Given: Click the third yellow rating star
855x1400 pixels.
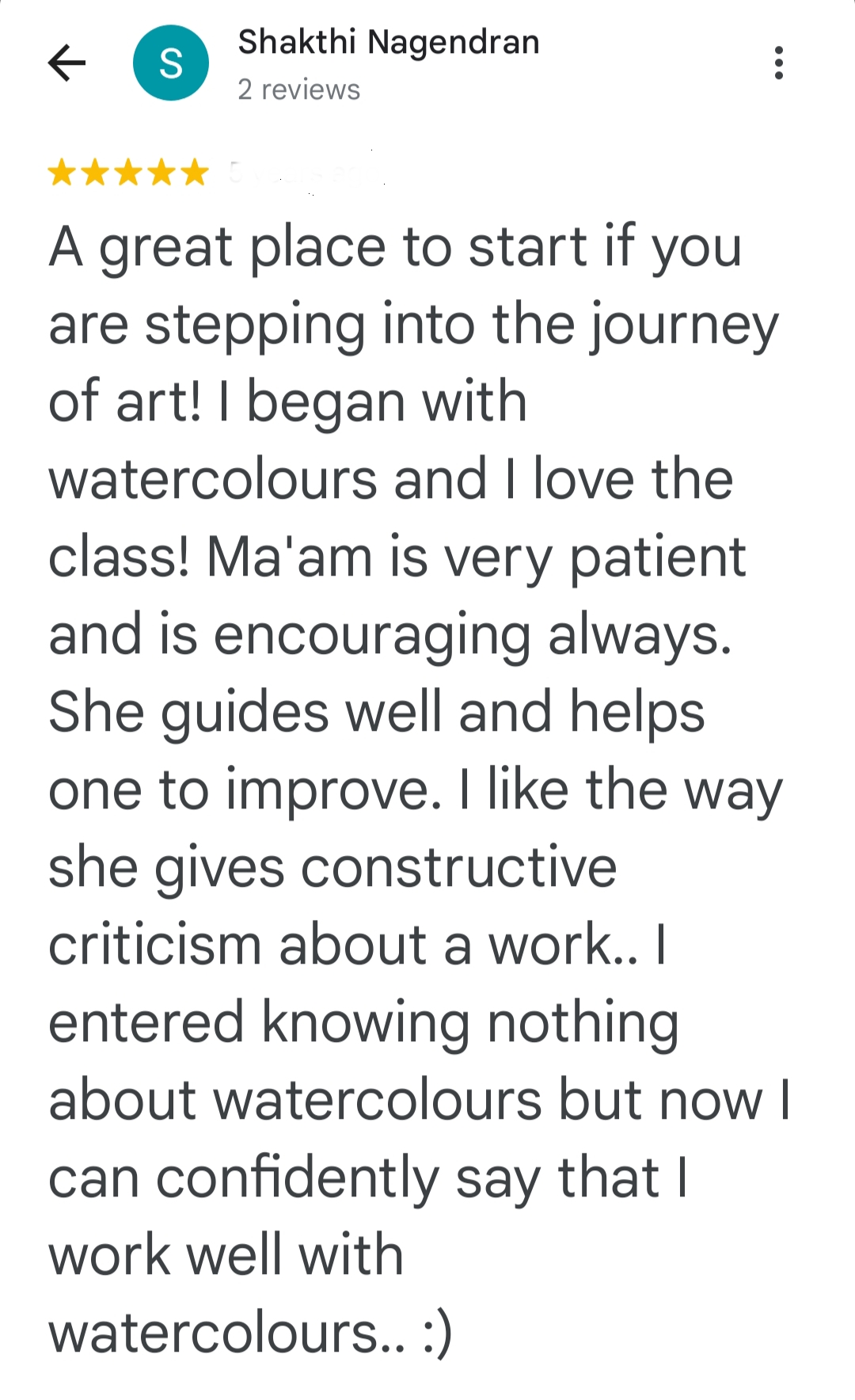Looking at the screenshot, I should [x=128, y=172].
